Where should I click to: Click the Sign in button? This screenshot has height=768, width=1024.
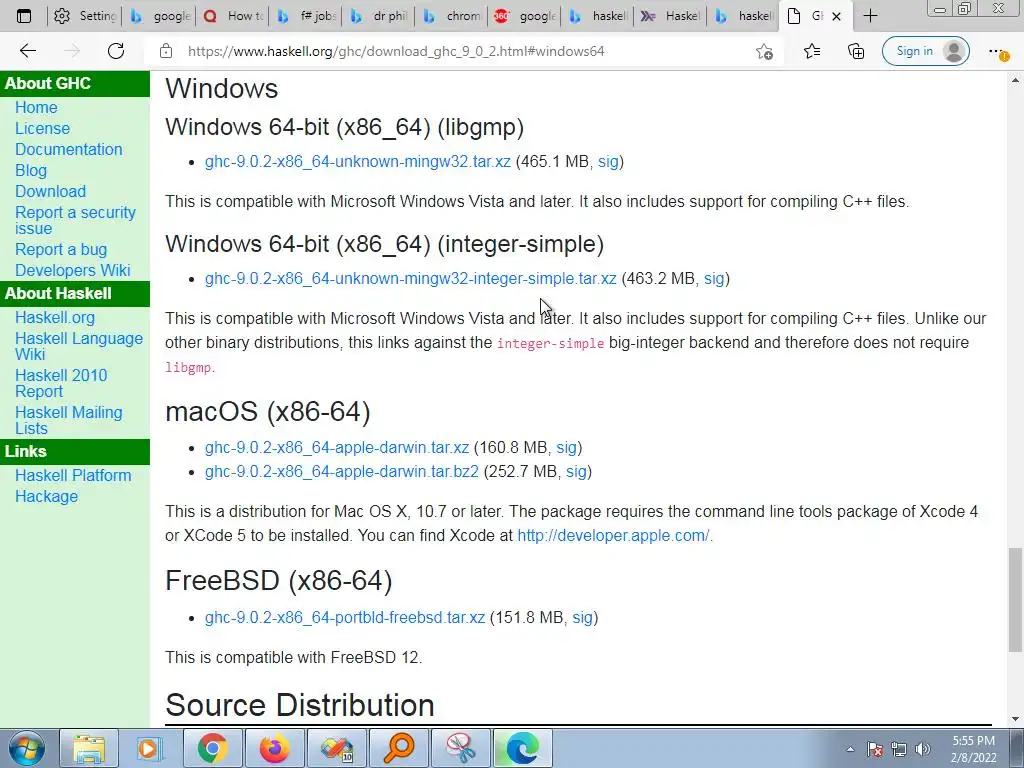click(x=925, y=51)
